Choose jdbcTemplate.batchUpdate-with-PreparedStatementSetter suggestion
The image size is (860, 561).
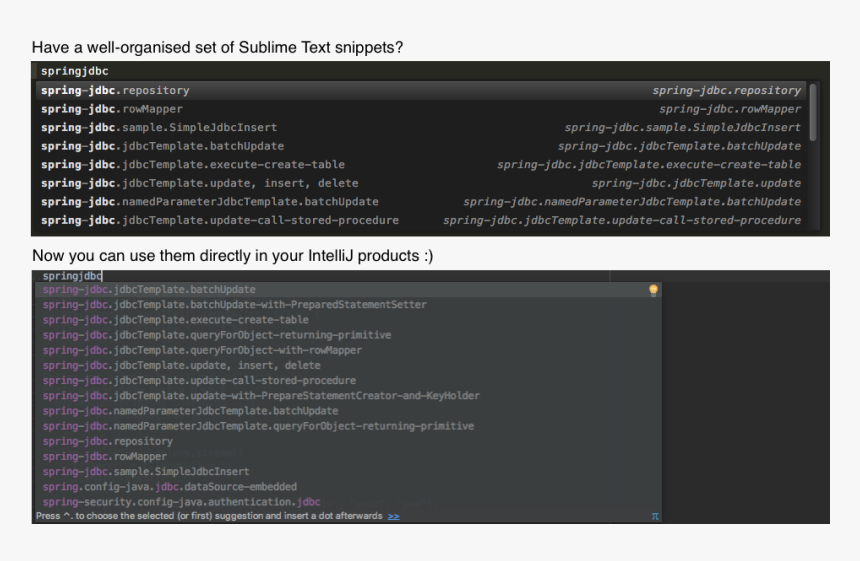click(x=235, y=305)
